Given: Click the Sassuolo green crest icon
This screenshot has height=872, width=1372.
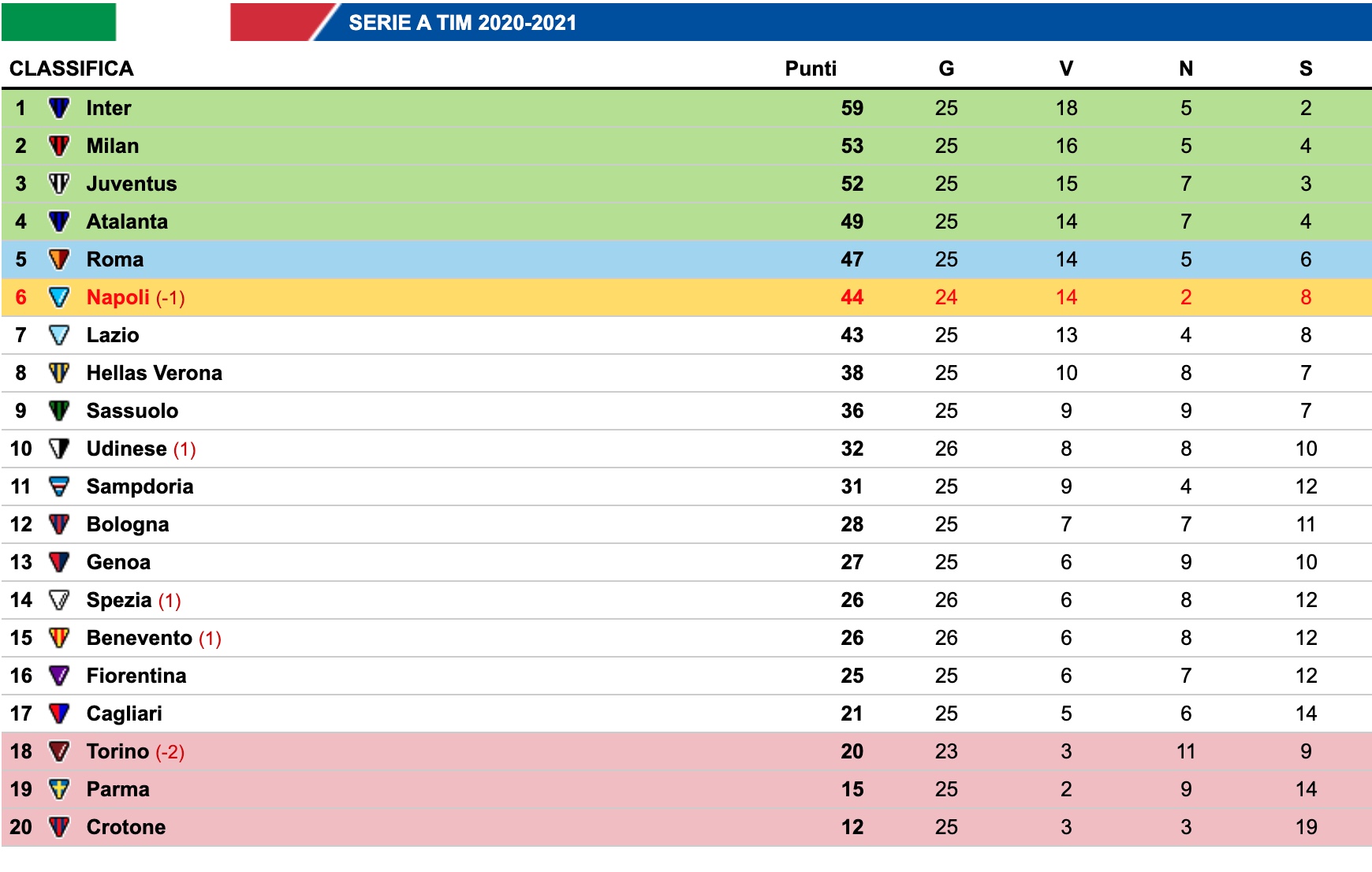Looking at the screenshot, I should pos(59,411).
